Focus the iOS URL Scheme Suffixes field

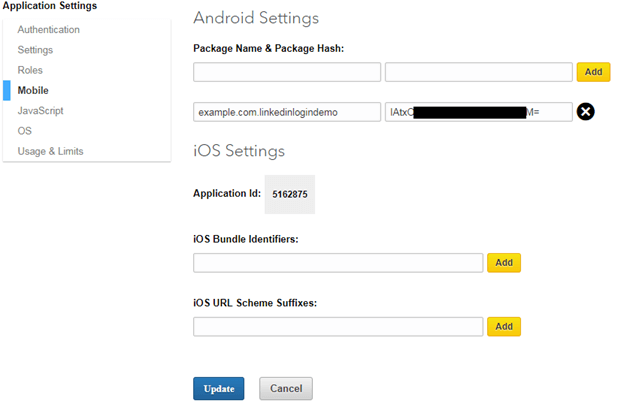tap(338, 327)
